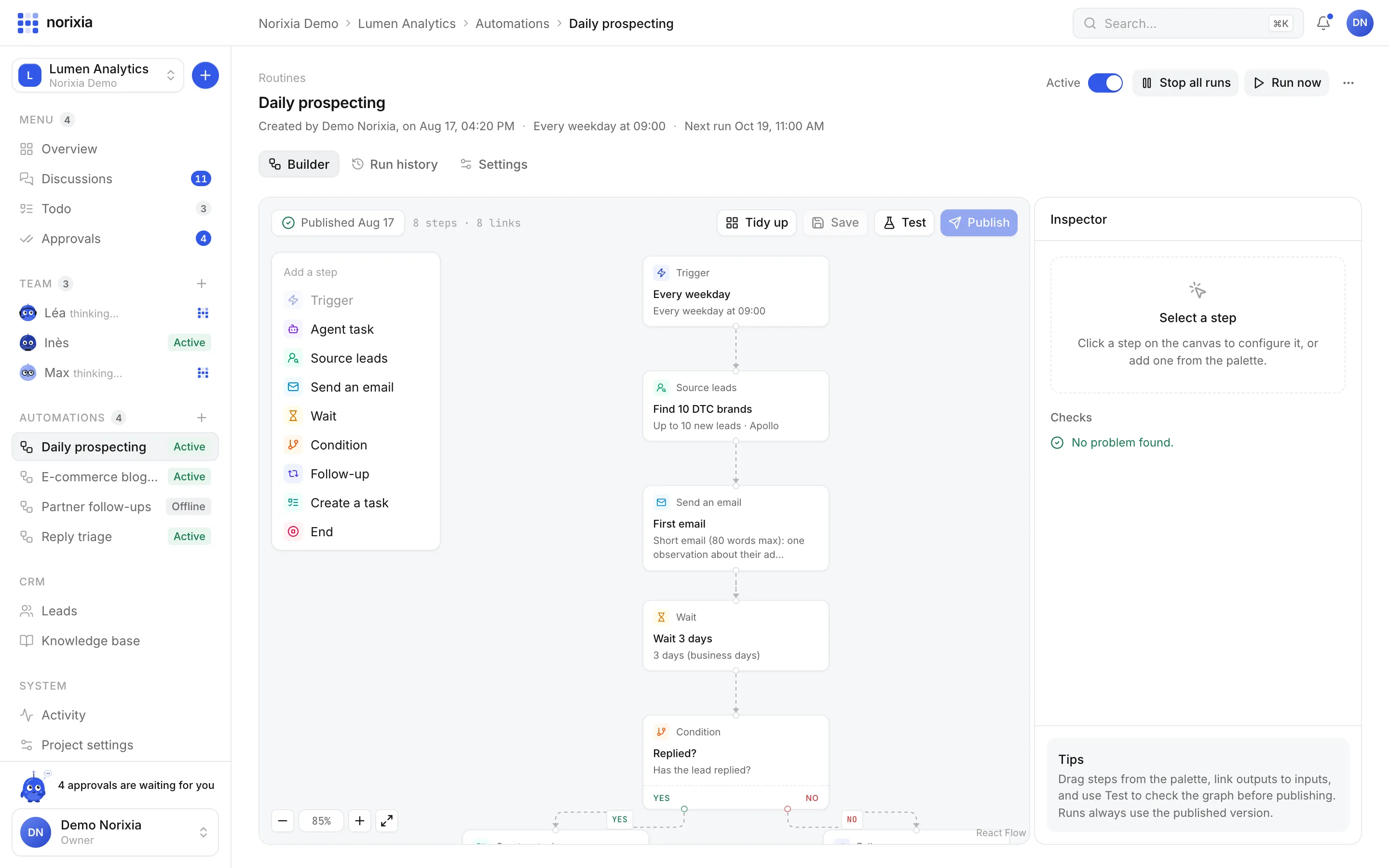Click Run now button
Image resolution: width=1389 pixels, height=868 pixels.
(x=1287, y=82)
